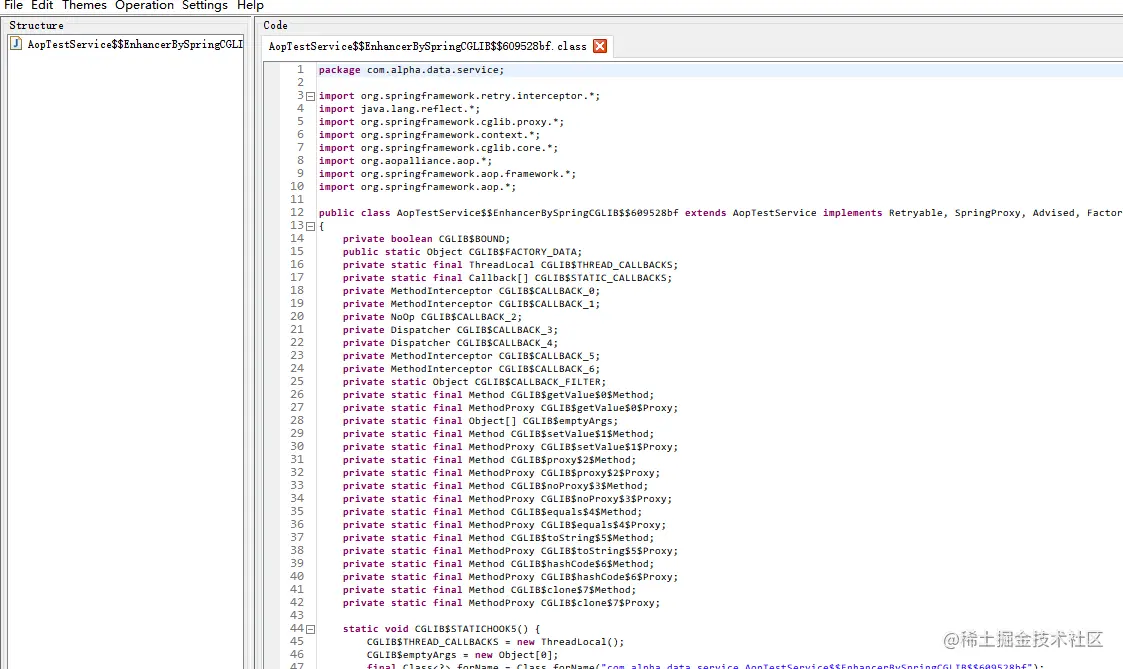Click 'import org.springframework.aop.framework.*;' line
This screenshot has width=1123, height=669.
coord(447,174)
